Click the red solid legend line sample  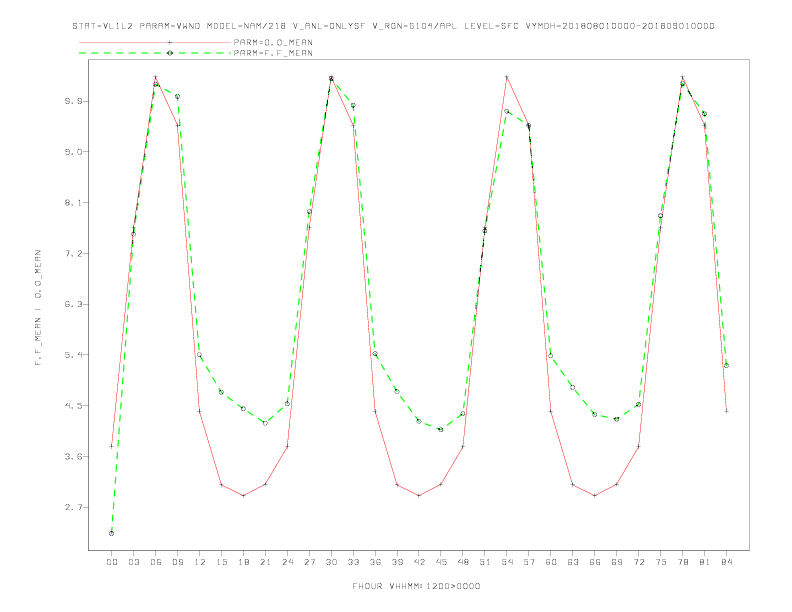point(155,42)
